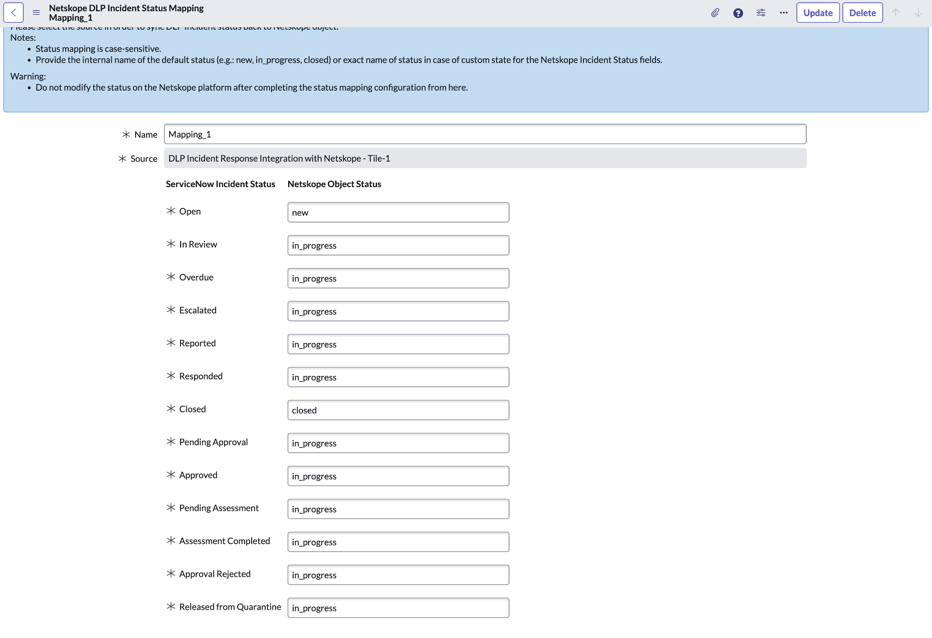The width and height of the screenshot is (932, 638).
Task: Click the 'Status mapping is case-sensitive' note
Action: [98, 49]
